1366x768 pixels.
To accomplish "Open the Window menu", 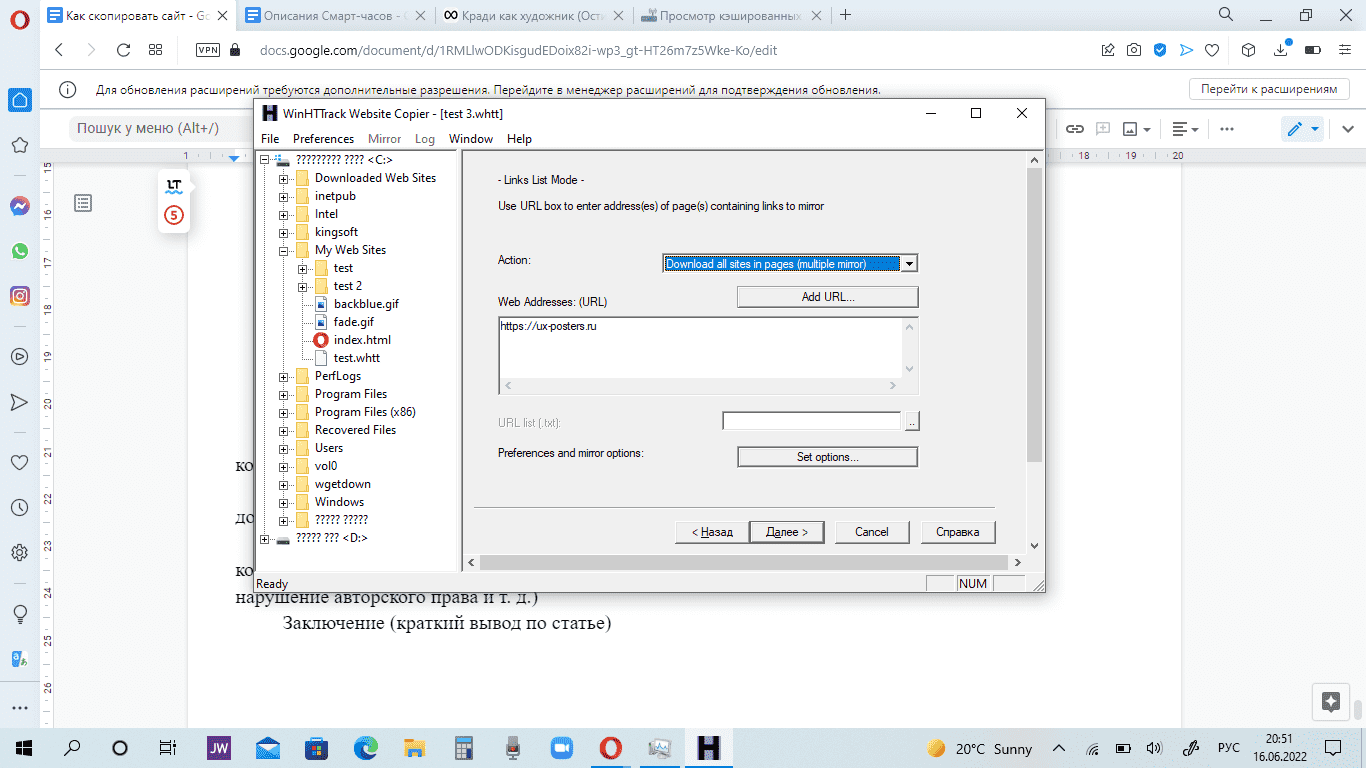I will pos(470,139).
